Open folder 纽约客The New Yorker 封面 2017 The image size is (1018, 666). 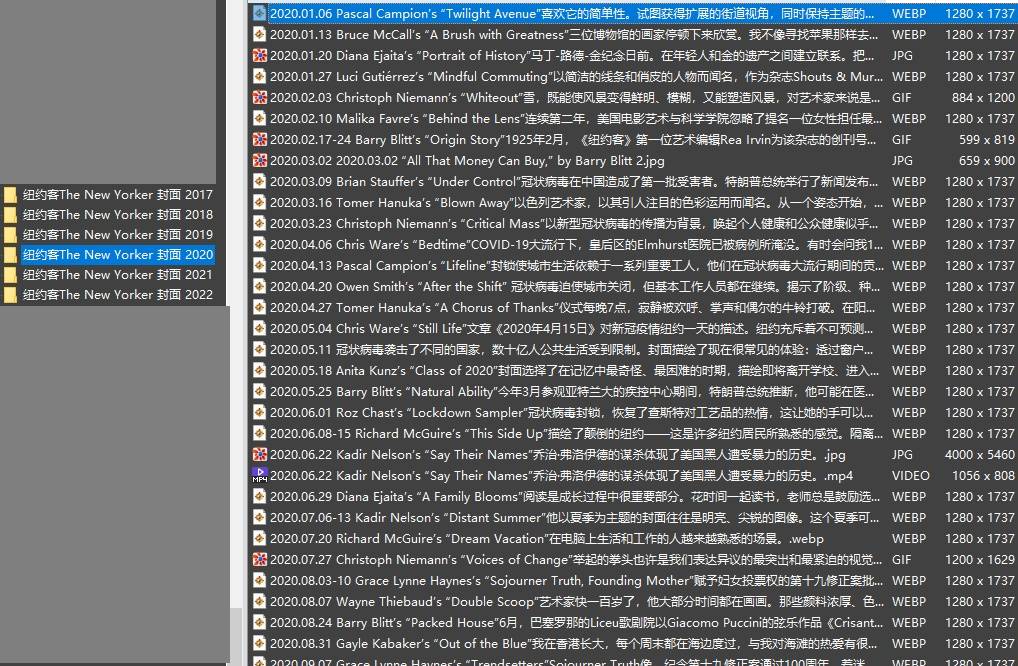(x=118, y=194)
